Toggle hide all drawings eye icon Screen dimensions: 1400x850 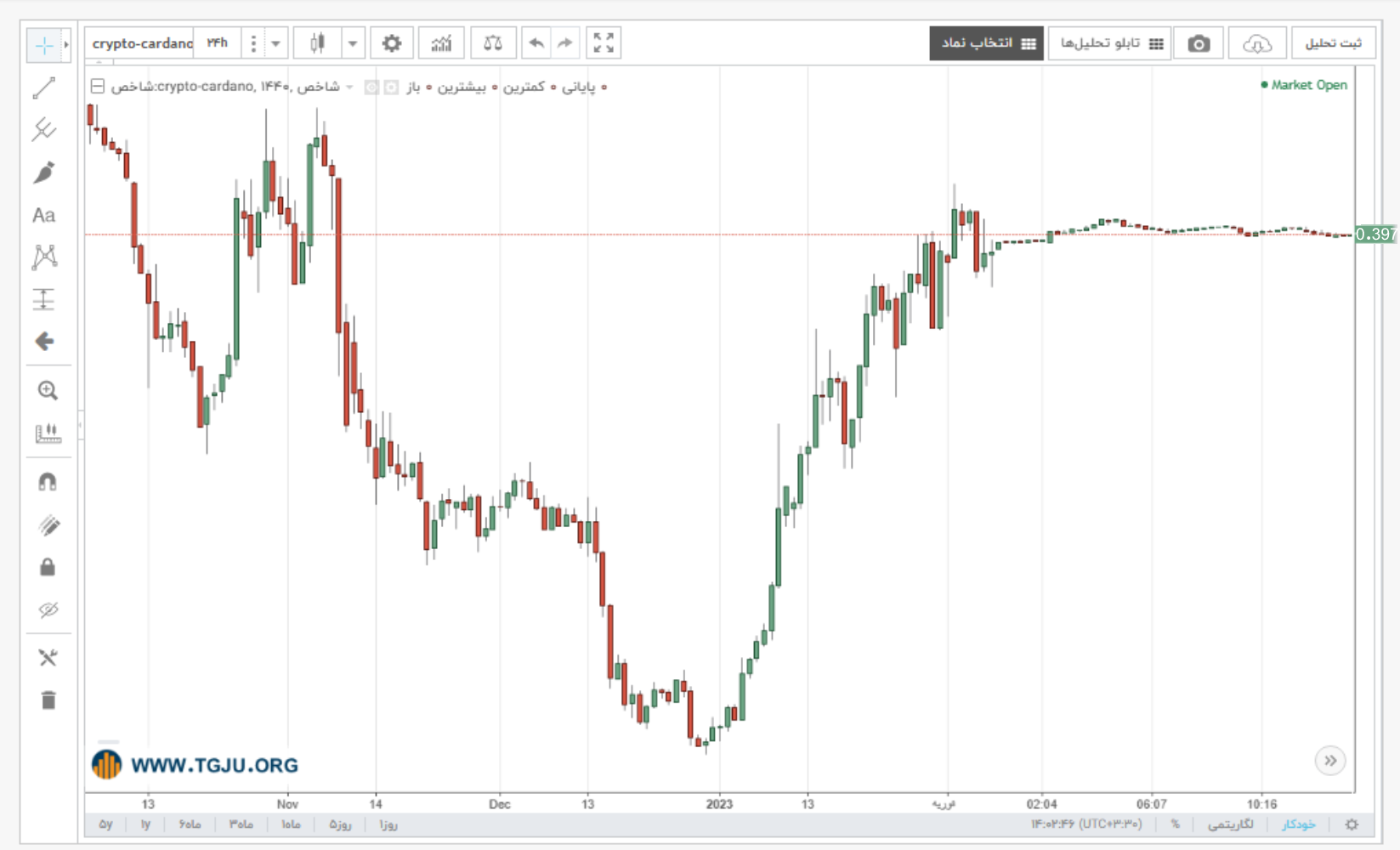[x=48, y=609]
